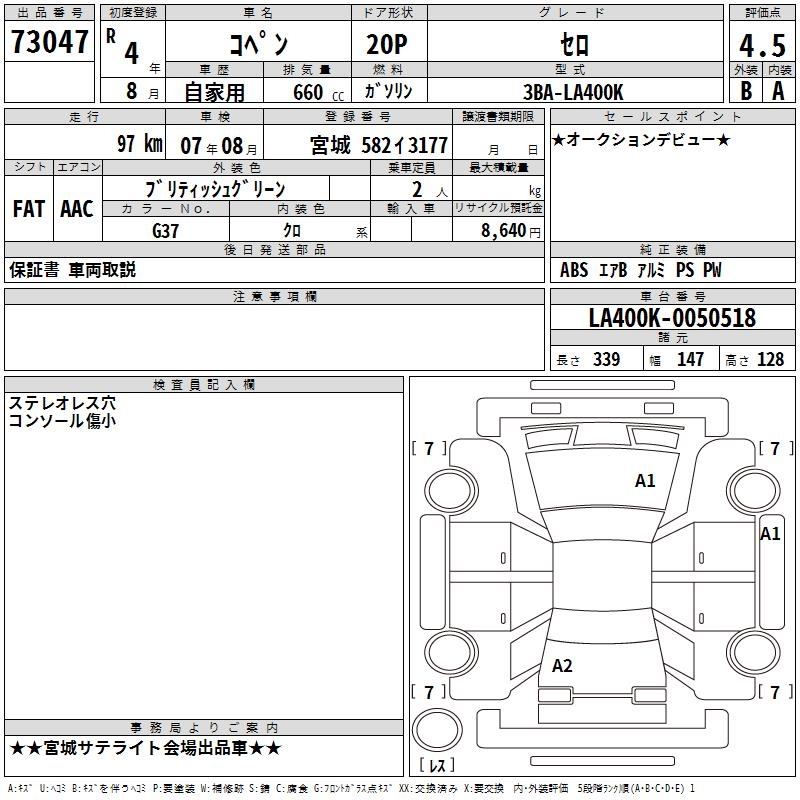Click the mileage value 97 km
This screenshot has height=800, width=800.
140,144
